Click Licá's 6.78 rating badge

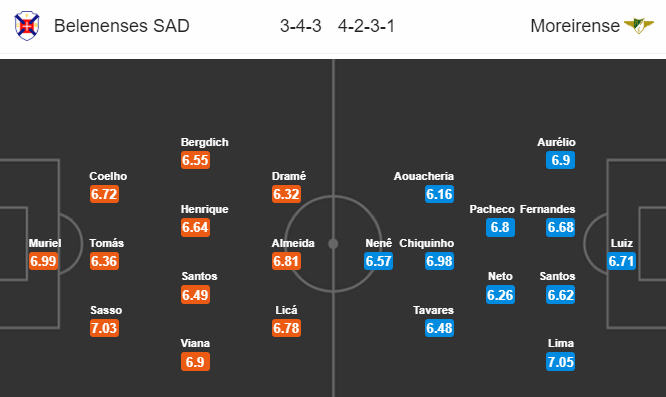pos(286,328)
